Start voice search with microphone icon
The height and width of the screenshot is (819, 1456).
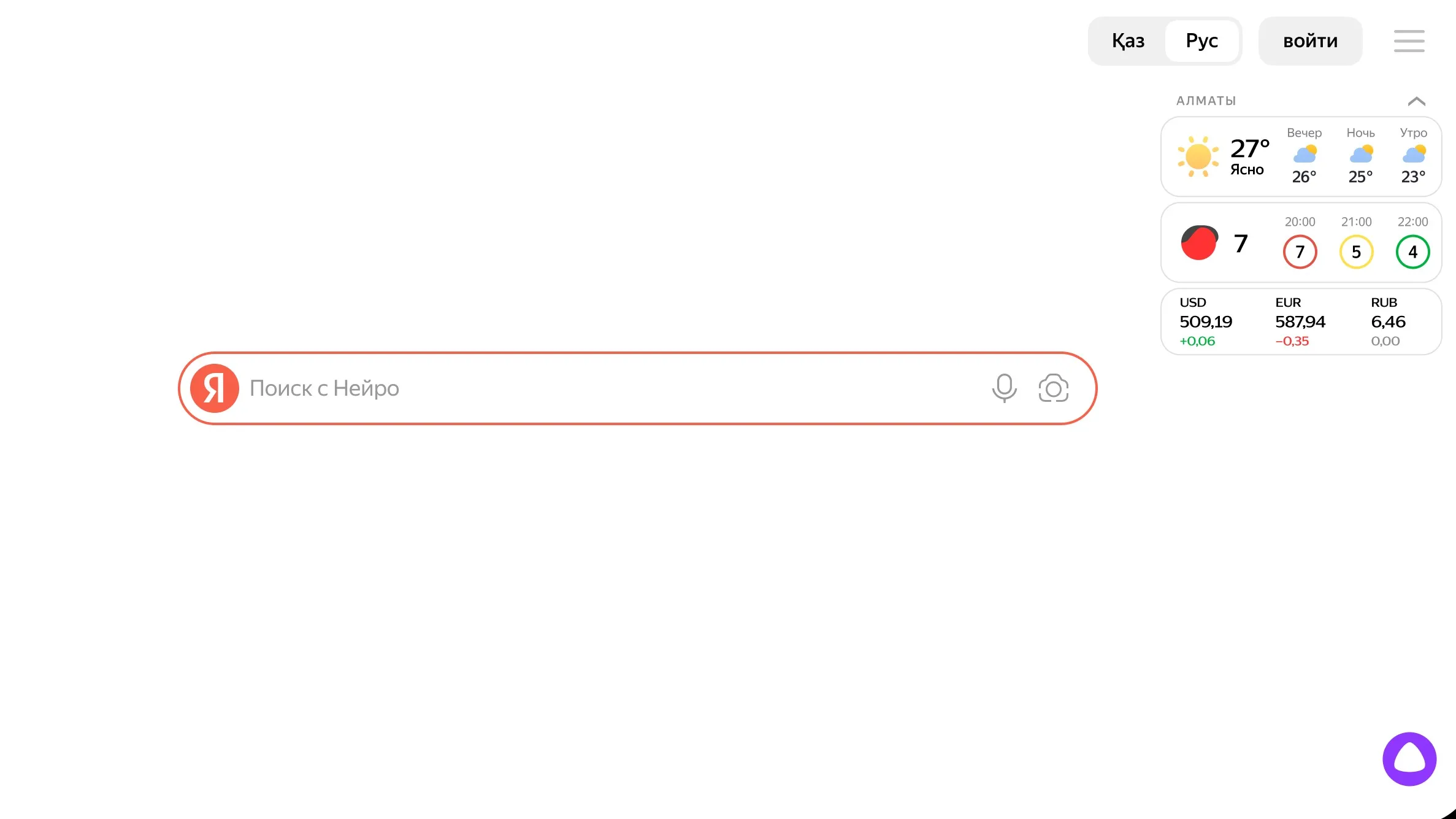(1004, 388)
